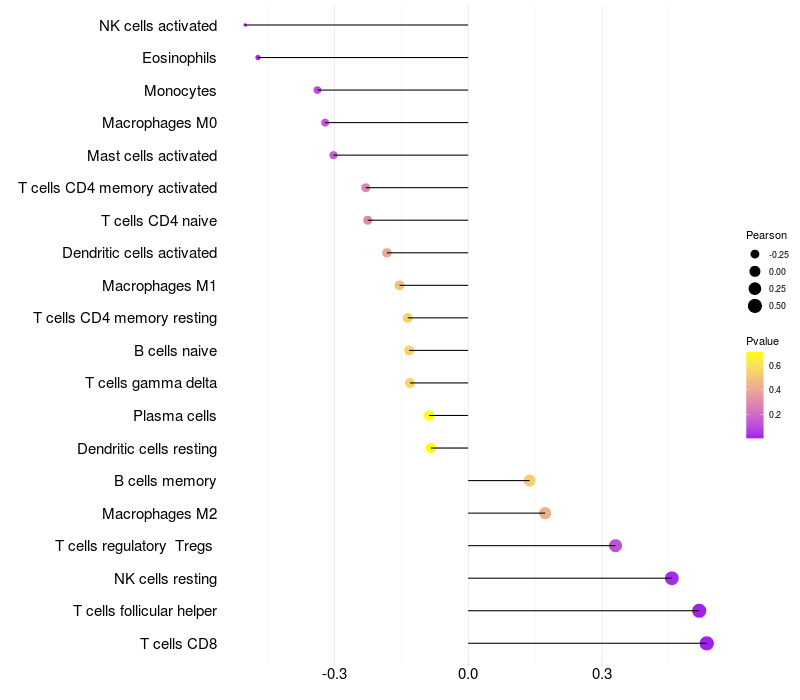Click the 0.0 x-axis tick label
Screen dimensions: 800x700
[468, 674]
